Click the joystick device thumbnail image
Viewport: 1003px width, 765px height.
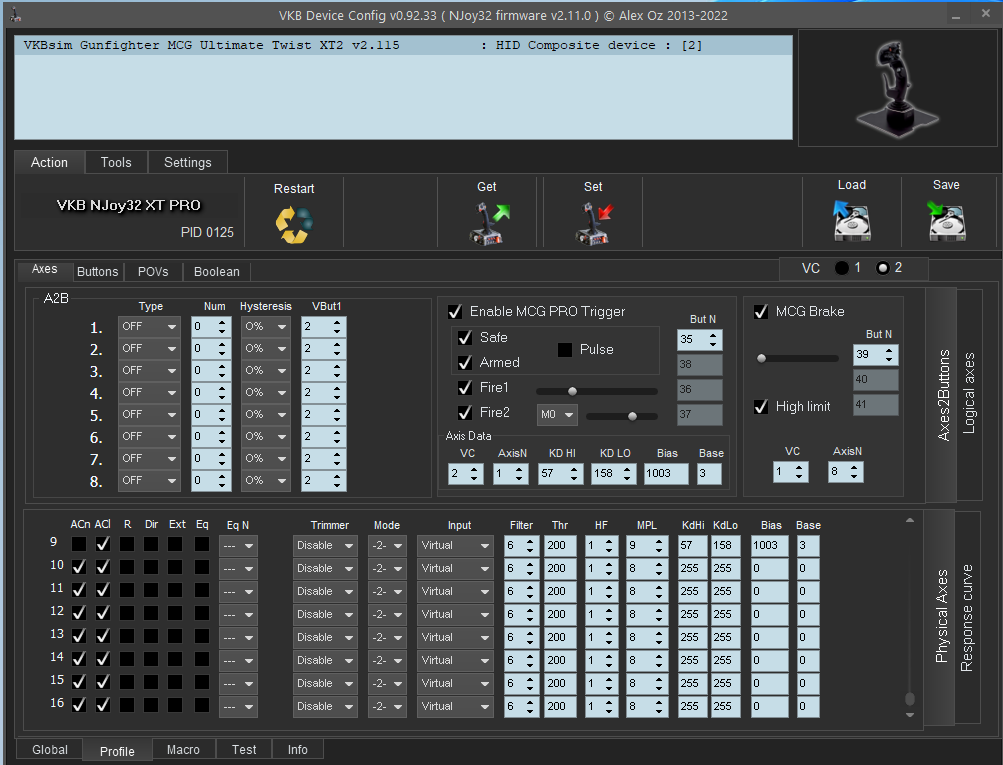[x=897, y=89]
